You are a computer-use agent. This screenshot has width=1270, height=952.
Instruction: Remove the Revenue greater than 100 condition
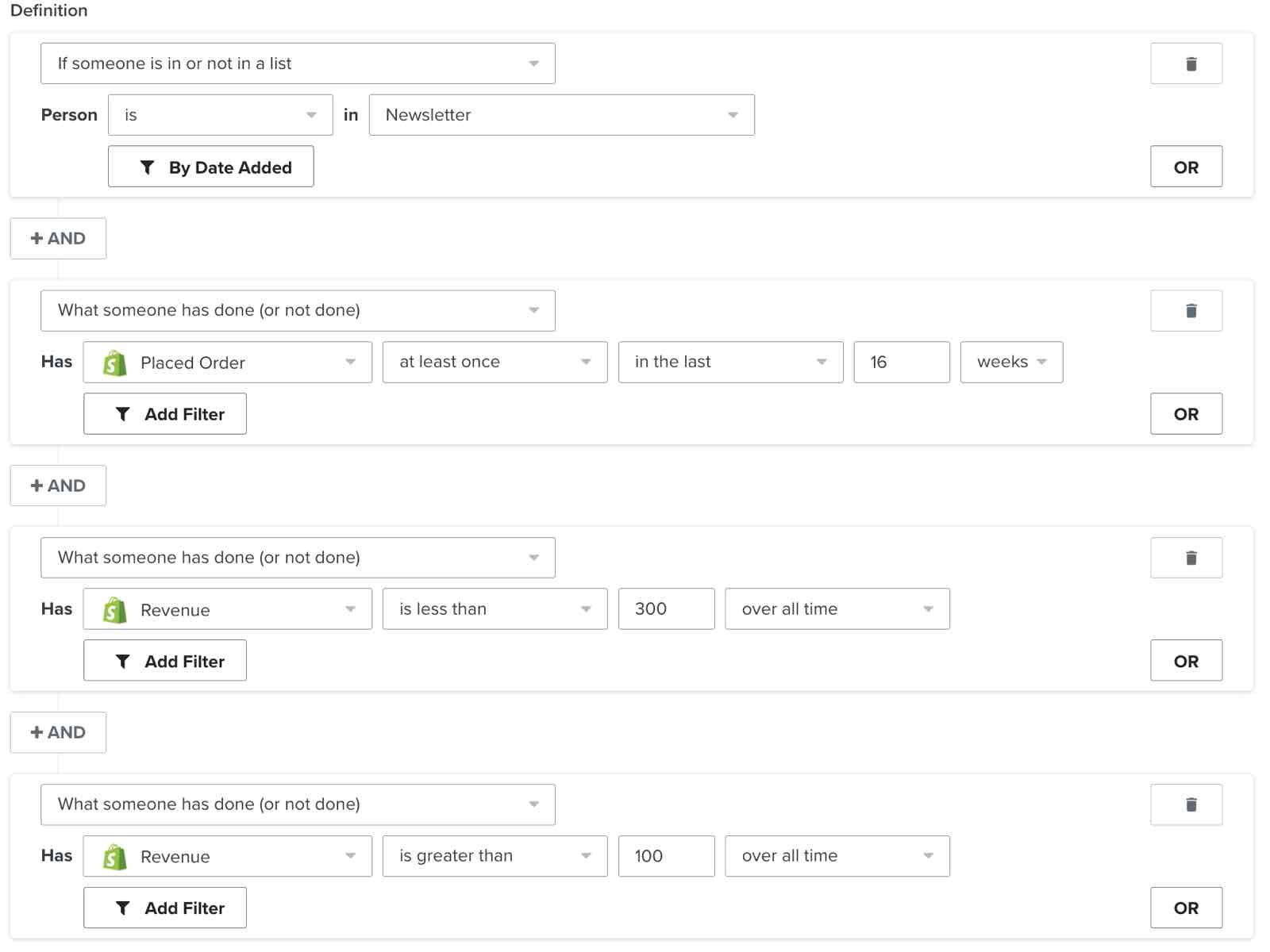[x=1185, y=804]
